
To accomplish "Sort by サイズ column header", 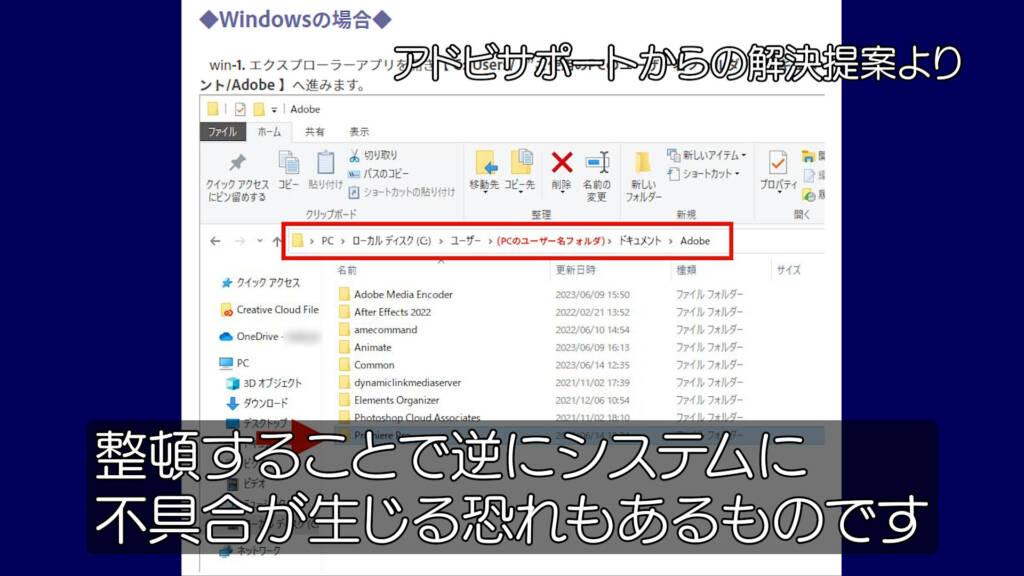I will 788,270.
